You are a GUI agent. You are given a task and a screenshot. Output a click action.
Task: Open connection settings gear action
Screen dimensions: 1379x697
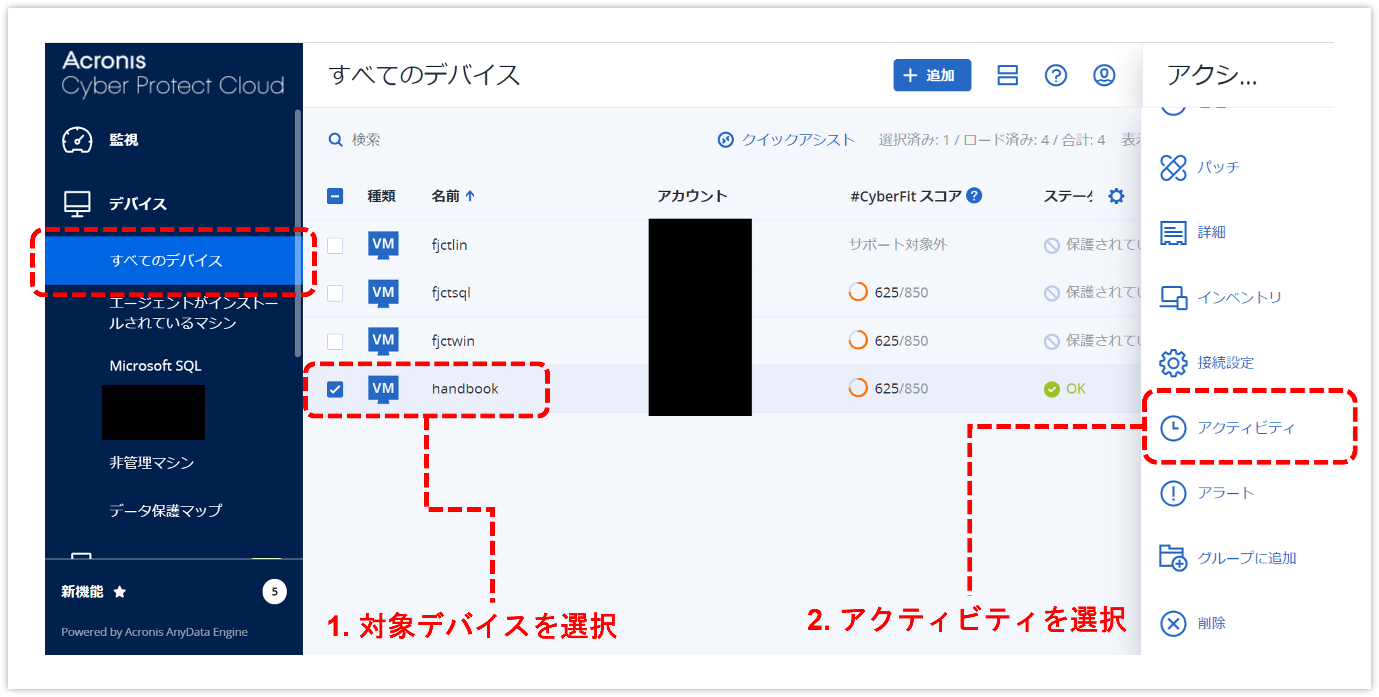point(1172,362)
